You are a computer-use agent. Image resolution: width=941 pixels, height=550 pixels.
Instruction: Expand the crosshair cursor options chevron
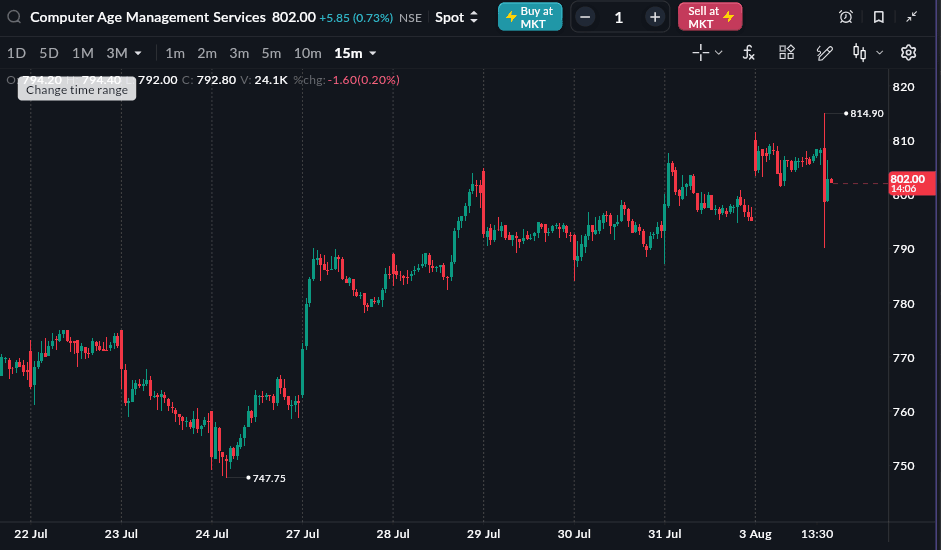[x=718, y=53]
